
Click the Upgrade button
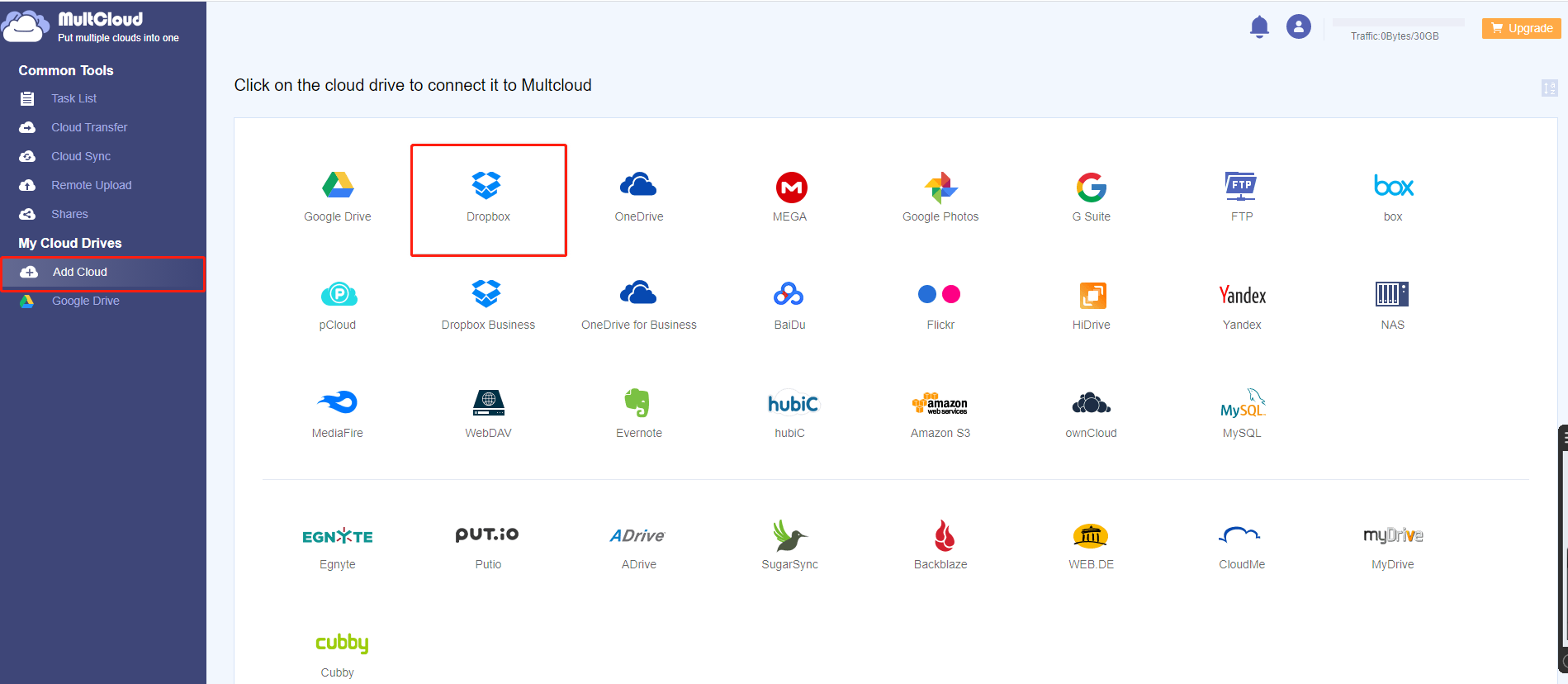coord(1521,28)
